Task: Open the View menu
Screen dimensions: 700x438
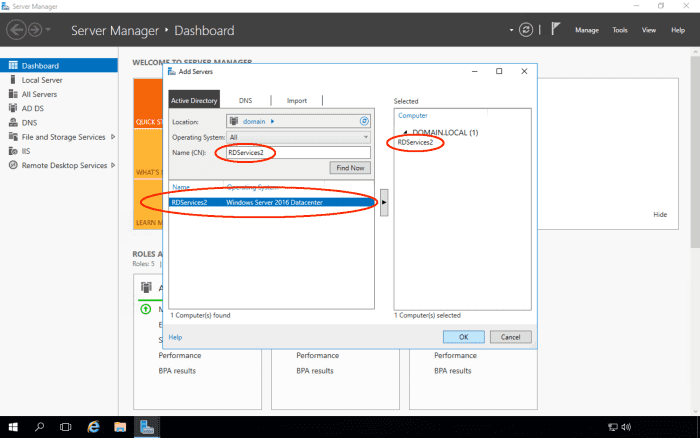Action: point(649,30)
